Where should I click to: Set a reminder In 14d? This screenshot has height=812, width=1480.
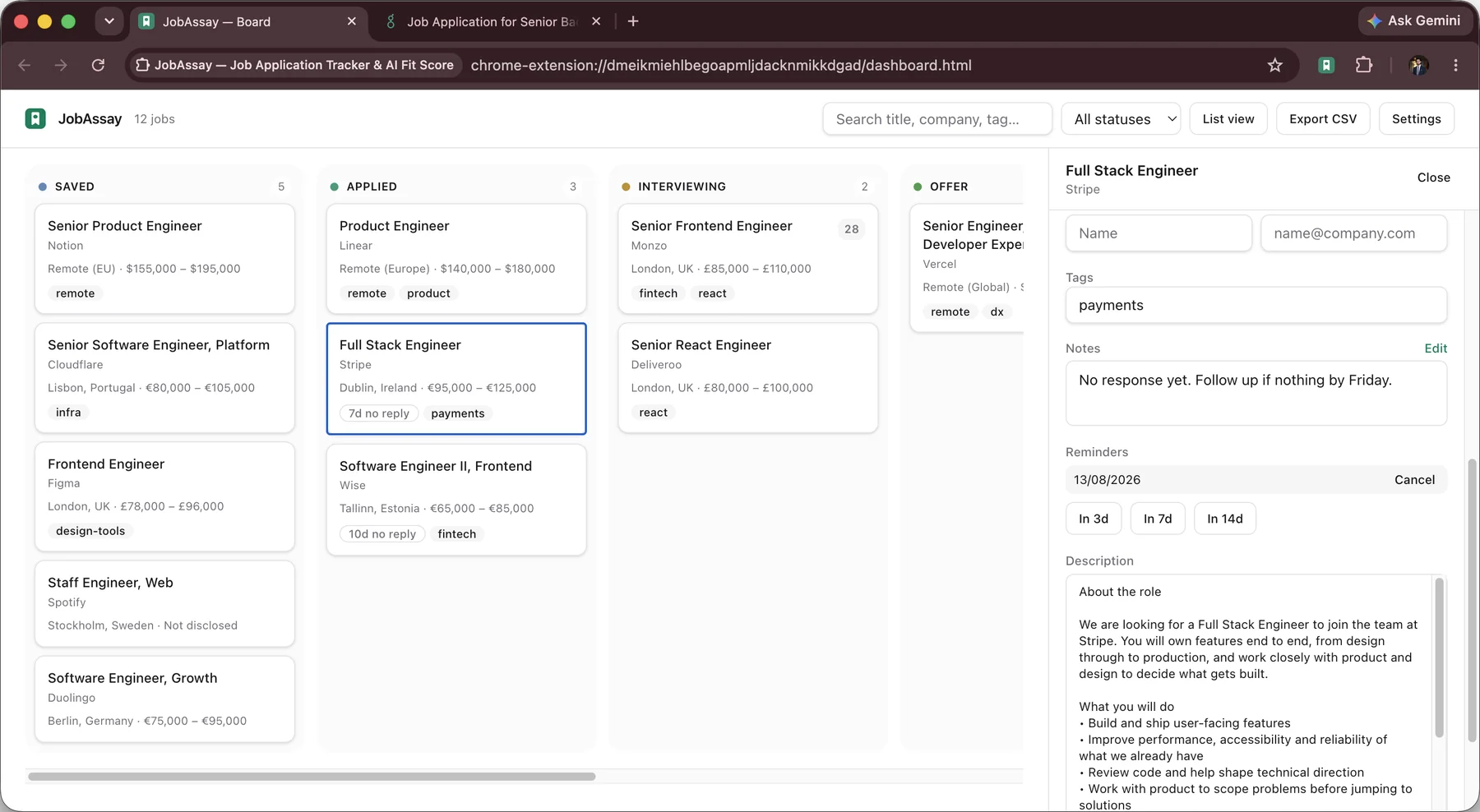click(x=1225, y=519)
